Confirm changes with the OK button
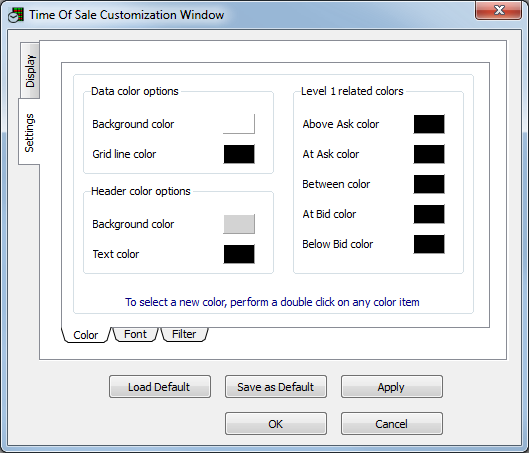The image size is (529, 453). click(x=276, y=424)
